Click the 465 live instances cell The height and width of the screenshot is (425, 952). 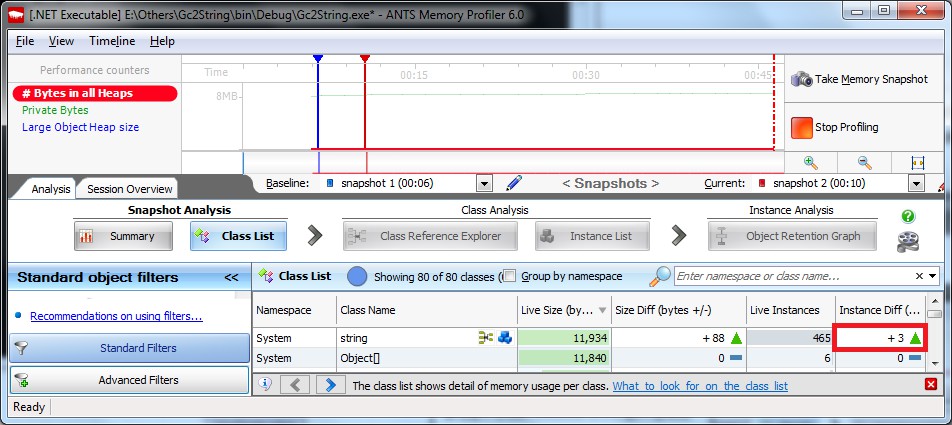tap(791, 338)
